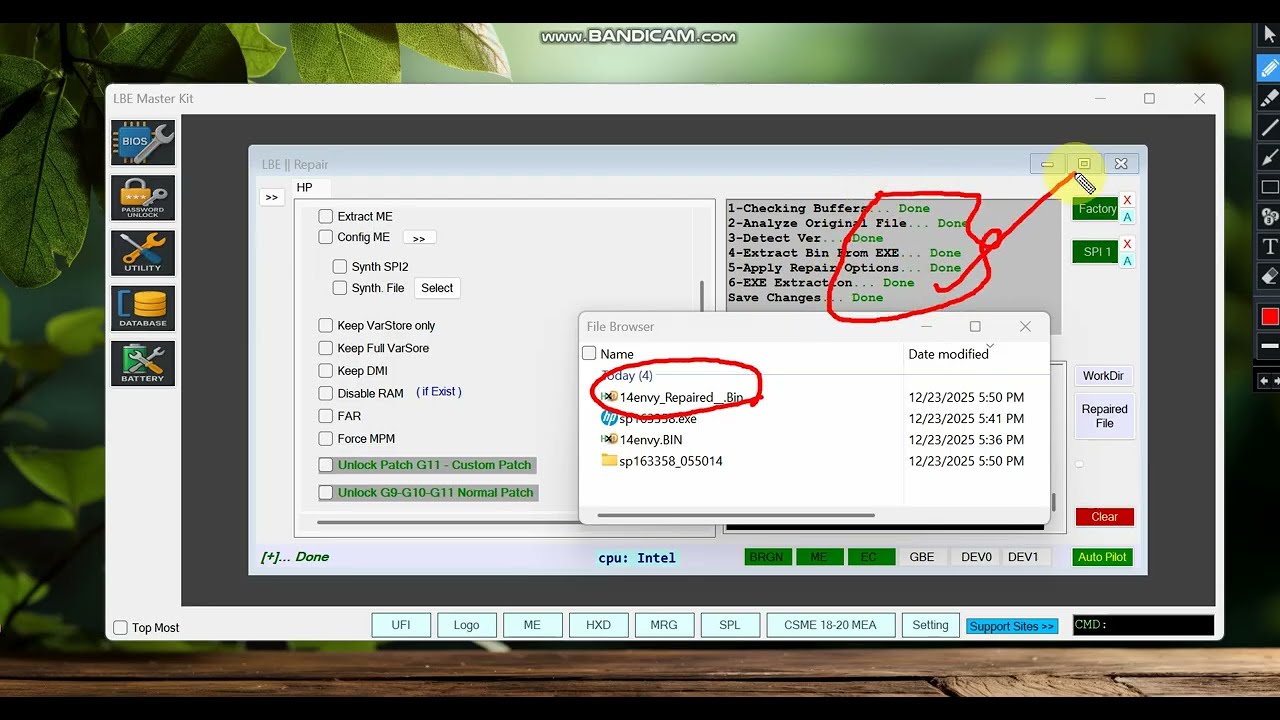
Task: Enable the Force MPM checkbox
Action: pyautogui.click(x=325, y=439)
